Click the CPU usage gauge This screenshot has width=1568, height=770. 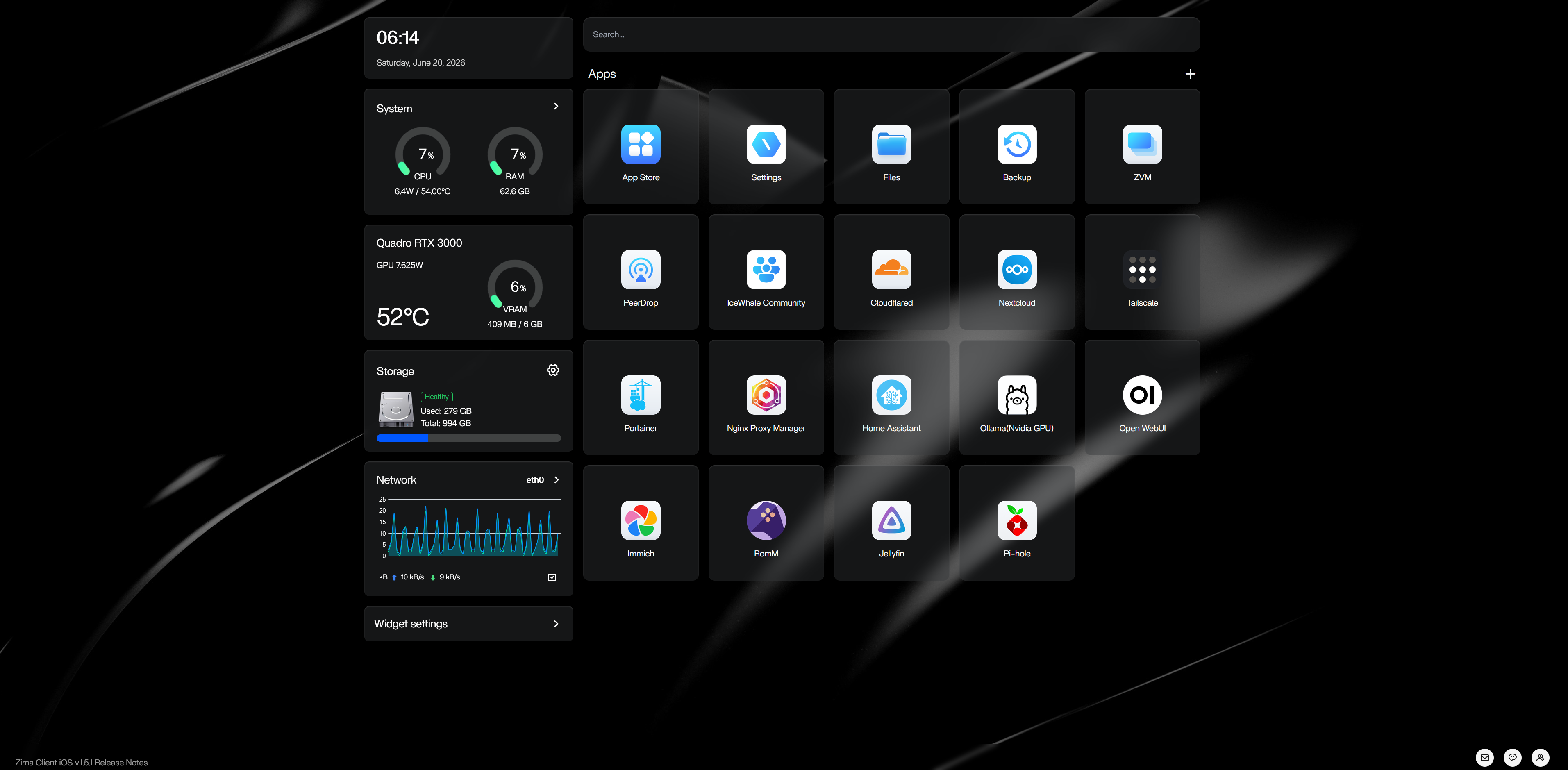pyautogui.click(x=423, y=152)
